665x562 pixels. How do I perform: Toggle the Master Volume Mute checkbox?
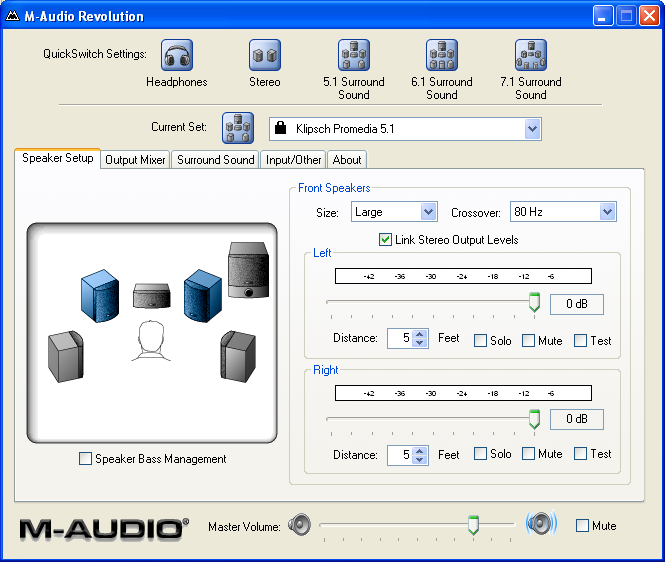(x=582, y=526)
